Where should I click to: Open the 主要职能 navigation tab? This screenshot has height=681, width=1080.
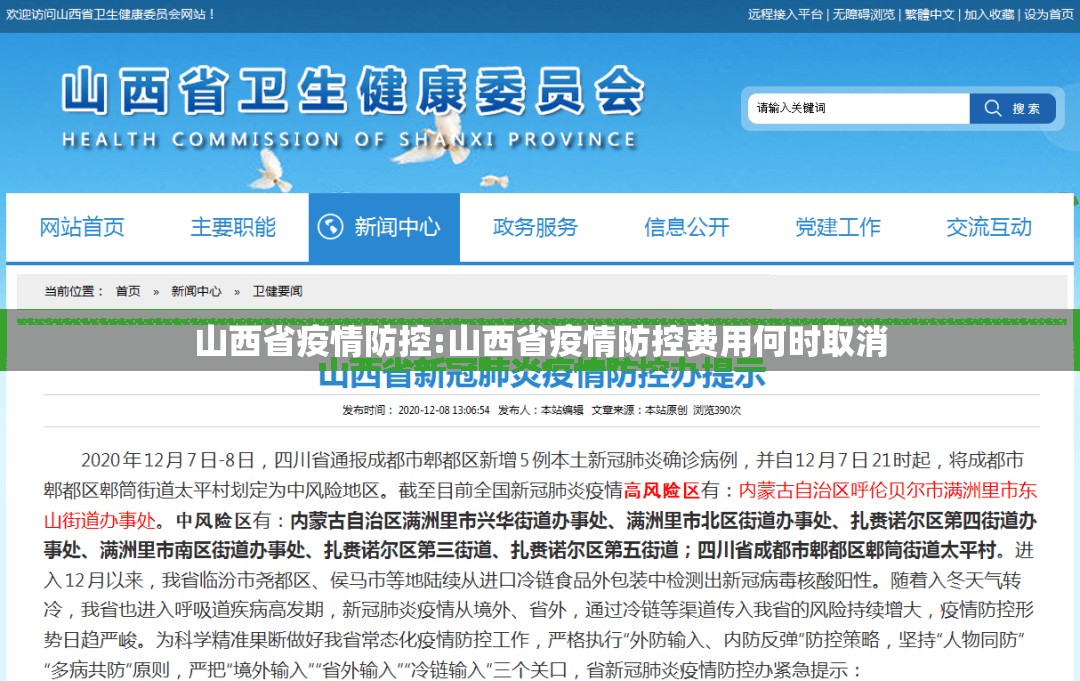tap(233, 227)
